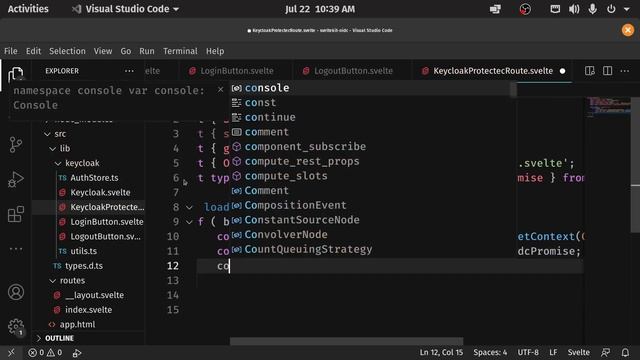Viewport: 640px width, 360px height.
Task: Open the system menu arrow in top bar
Action: pyautogui.click(x=627, y=9)
